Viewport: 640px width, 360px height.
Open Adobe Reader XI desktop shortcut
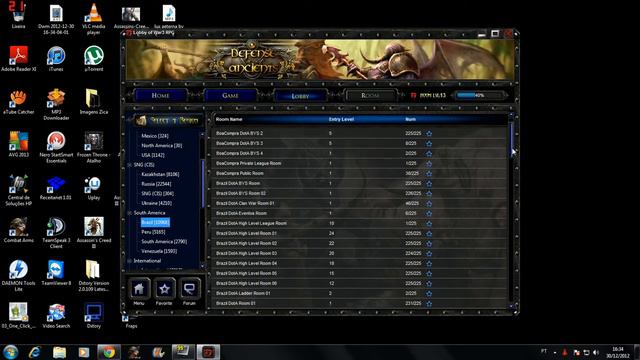click(x=18, y=59)
